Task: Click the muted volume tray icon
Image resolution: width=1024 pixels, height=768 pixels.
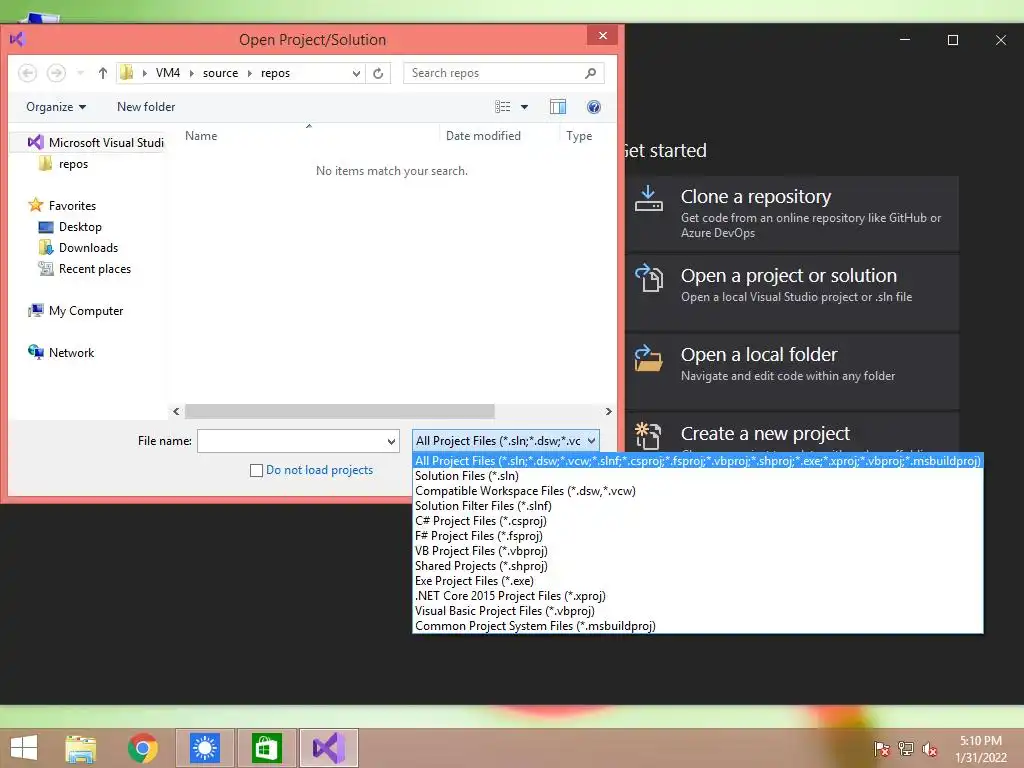Action: click(x=930, y=749)
